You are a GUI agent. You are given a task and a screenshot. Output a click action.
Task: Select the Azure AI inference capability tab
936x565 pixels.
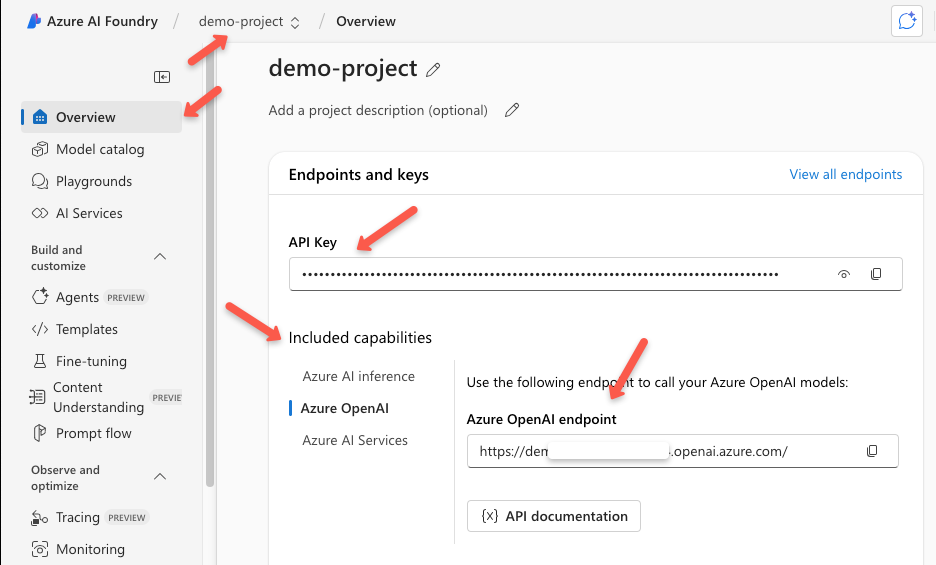pos(358,376)
